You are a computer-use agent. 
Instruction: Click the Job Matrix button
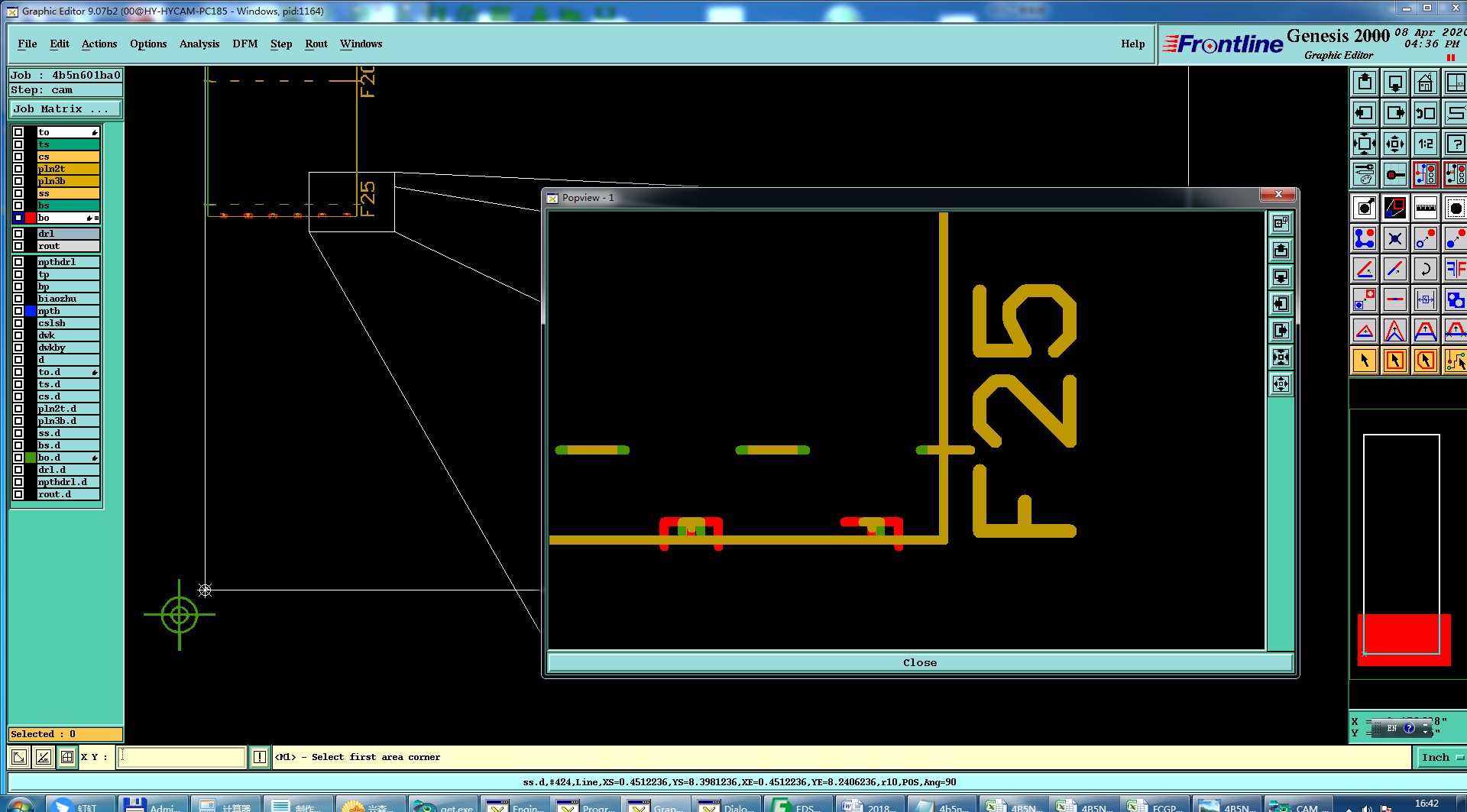(x=65, y=109)
